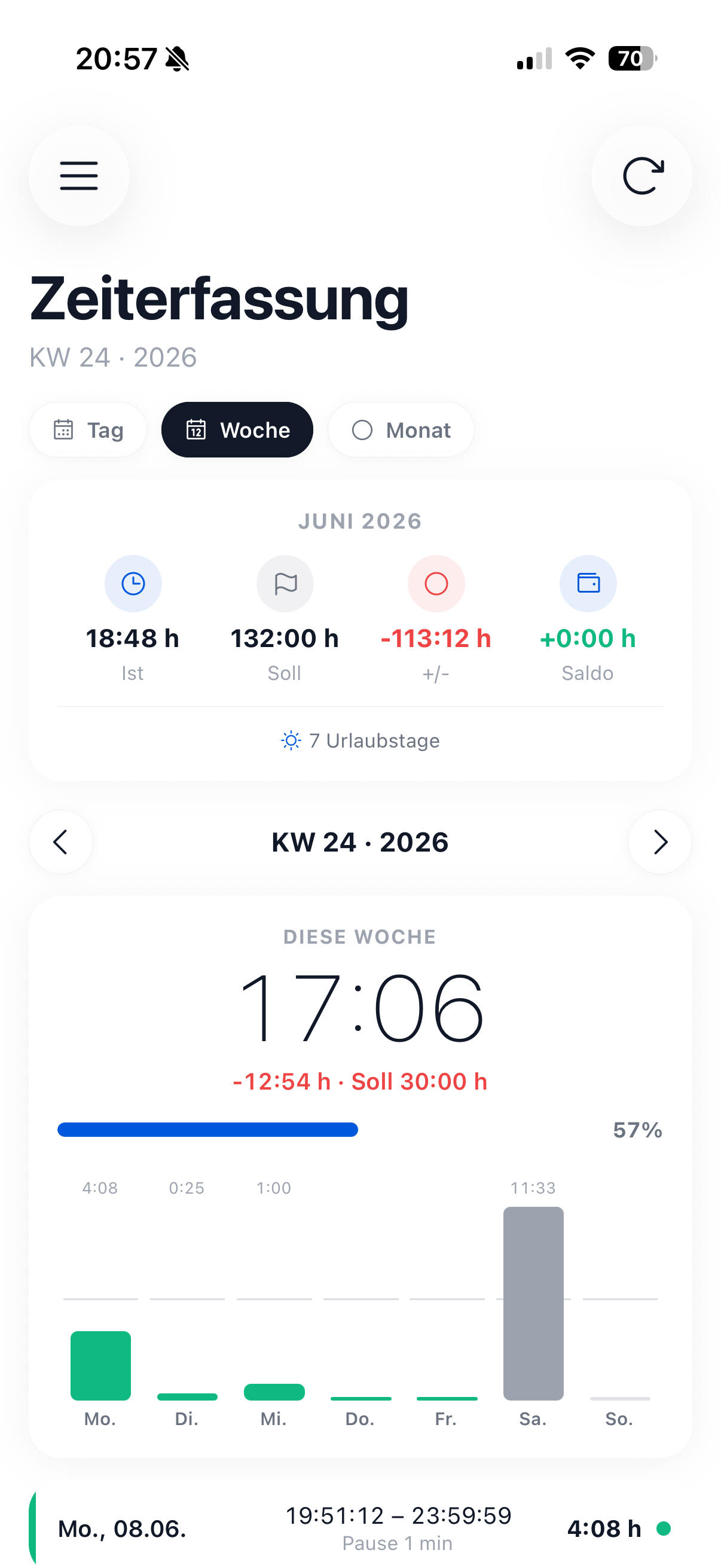The height and width of the screenshot is (1568, 721).
Task: Tap the Wi-Fi status icon
Action: (x=580, y=59)
